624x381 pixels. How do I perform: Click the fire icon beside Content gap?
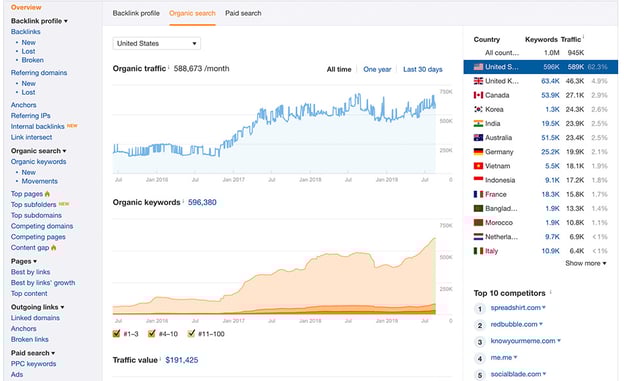pos(54,248)
